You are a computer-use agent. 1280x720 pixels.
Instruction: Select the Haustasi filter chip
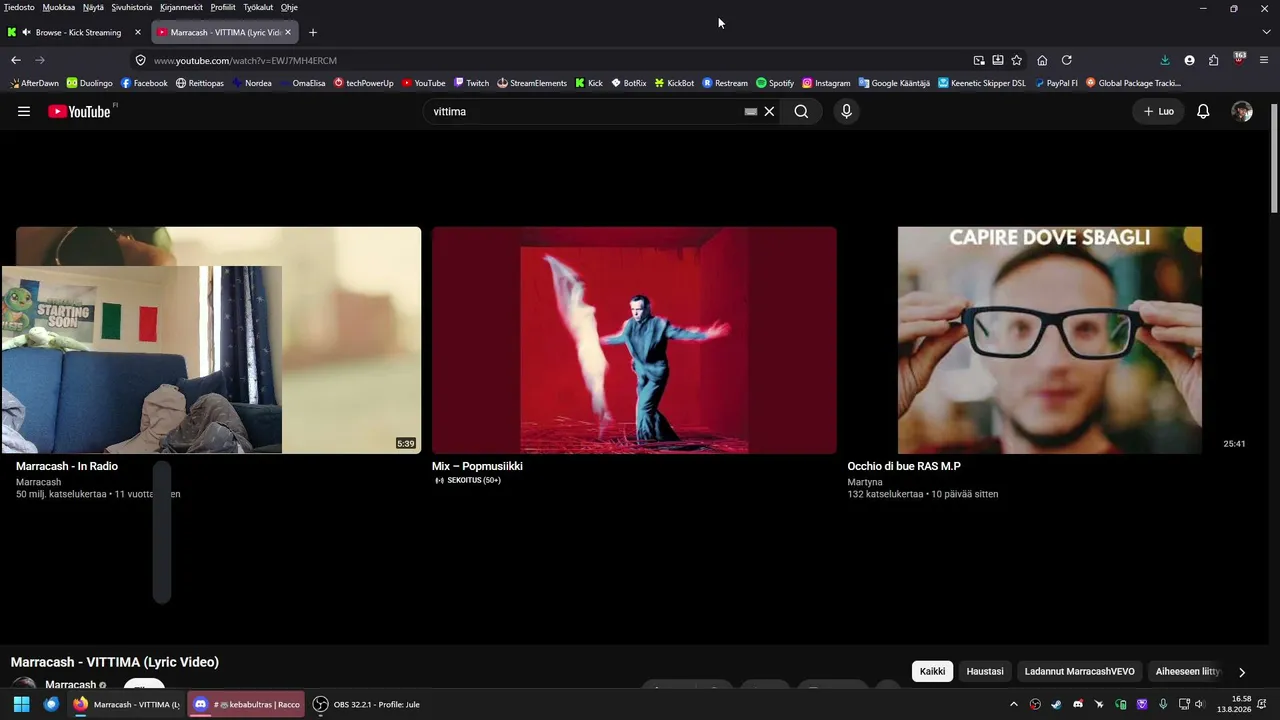[x=985, y=672]
